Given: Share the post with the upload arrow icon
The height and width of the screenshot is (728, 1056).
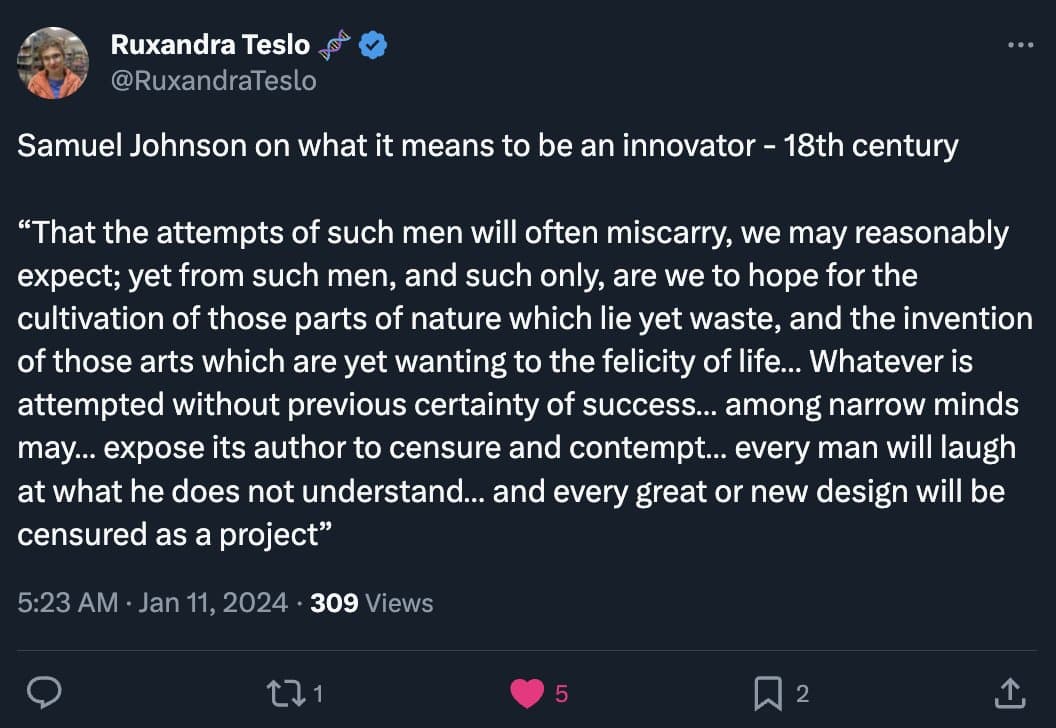Looking at the screenshot, I should coord(1010,692).
